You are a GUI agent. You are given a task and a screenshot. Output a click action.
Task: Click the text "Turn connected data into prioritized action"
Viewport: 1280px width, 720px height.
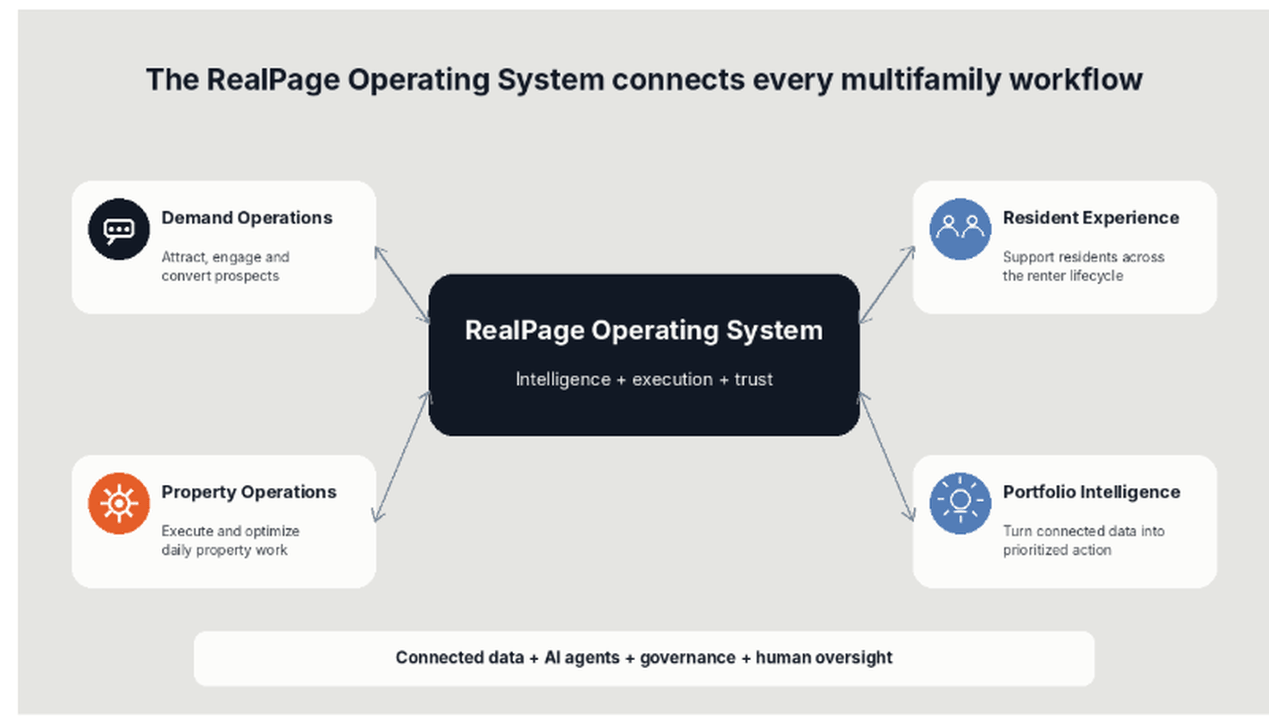[x=1084, y=540]
